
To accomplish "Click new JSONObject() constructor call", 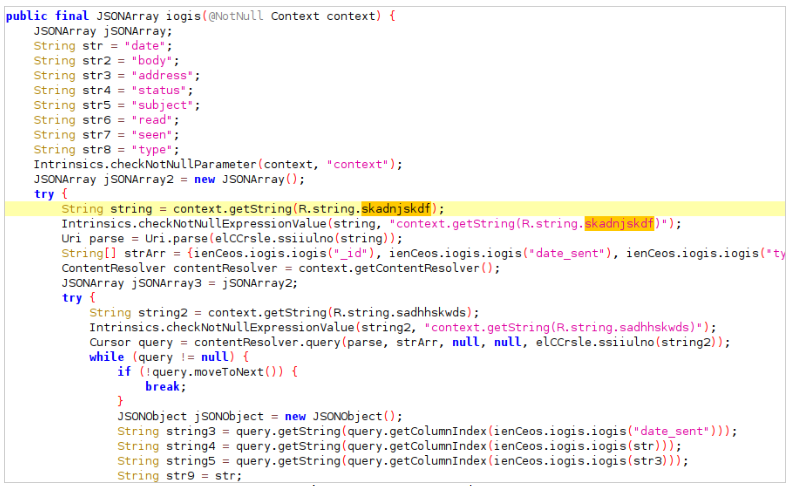I will pyautogui.click(x=341, y=417).
